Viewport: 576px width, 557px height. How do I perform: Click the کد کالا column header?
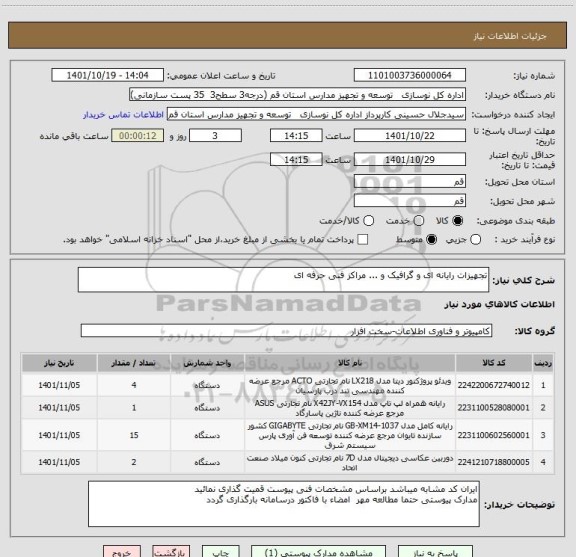tap(494, 363)
